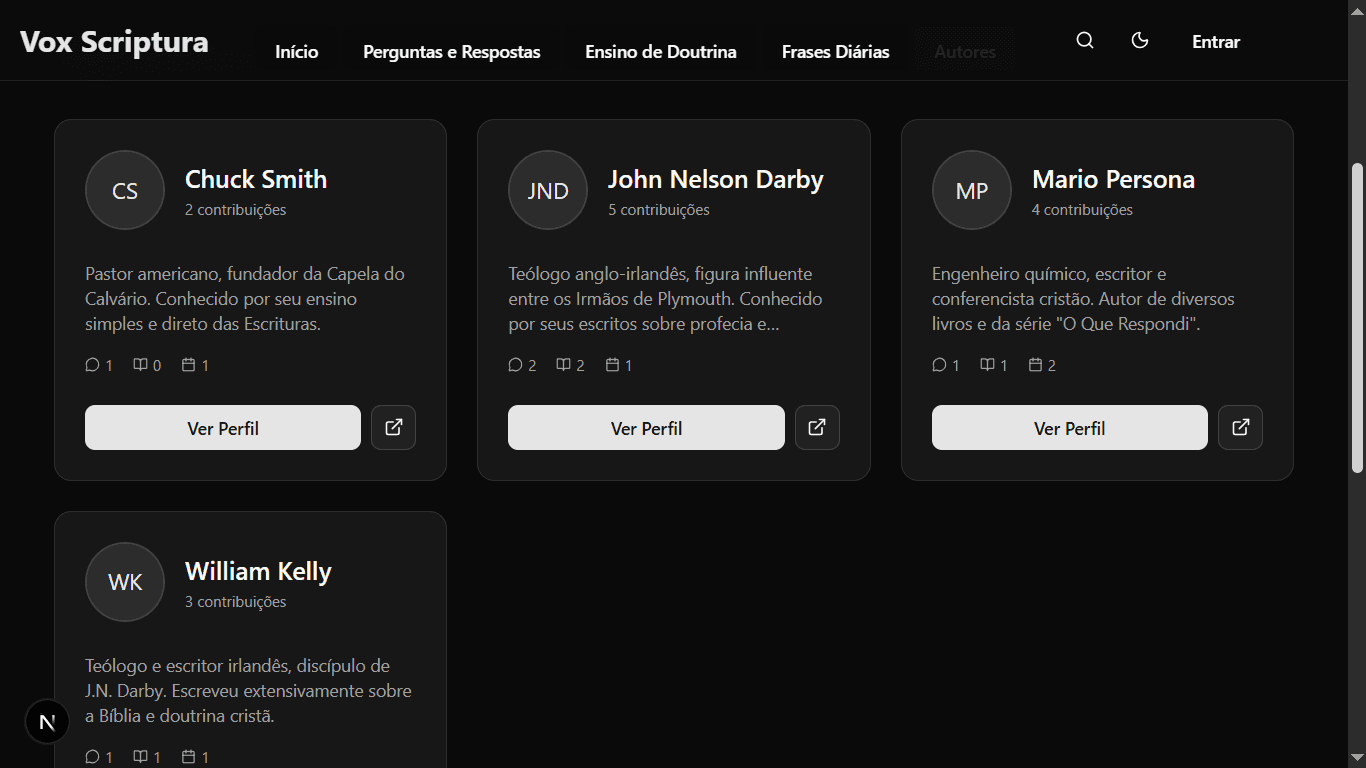Click the external link icon on John Nelson Darby's card
The height and width of the screenshot is (768, 1366).
817,427
